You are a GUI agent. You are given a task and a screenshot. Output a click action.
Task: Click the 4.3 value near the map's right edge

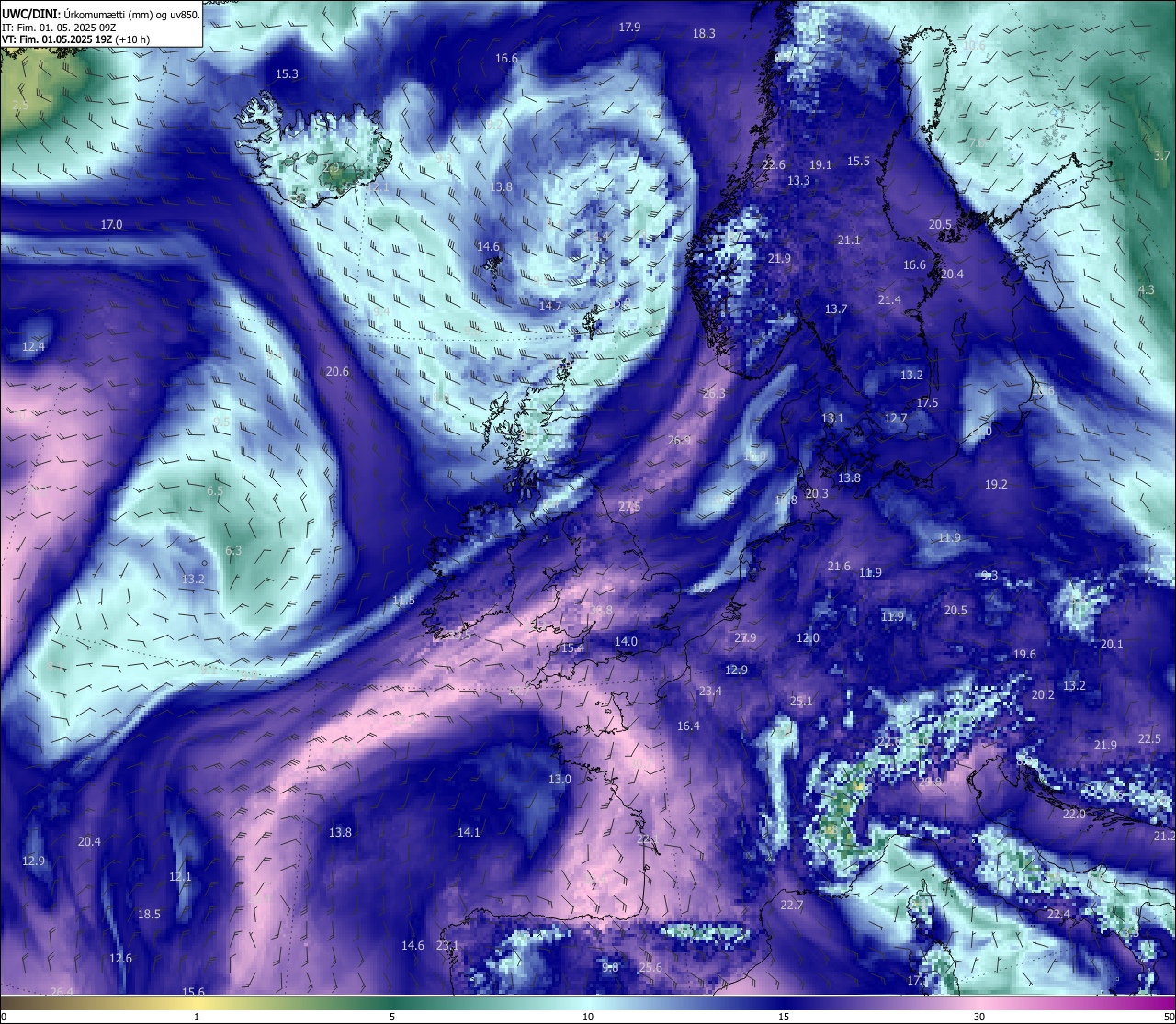point(1146,289)
